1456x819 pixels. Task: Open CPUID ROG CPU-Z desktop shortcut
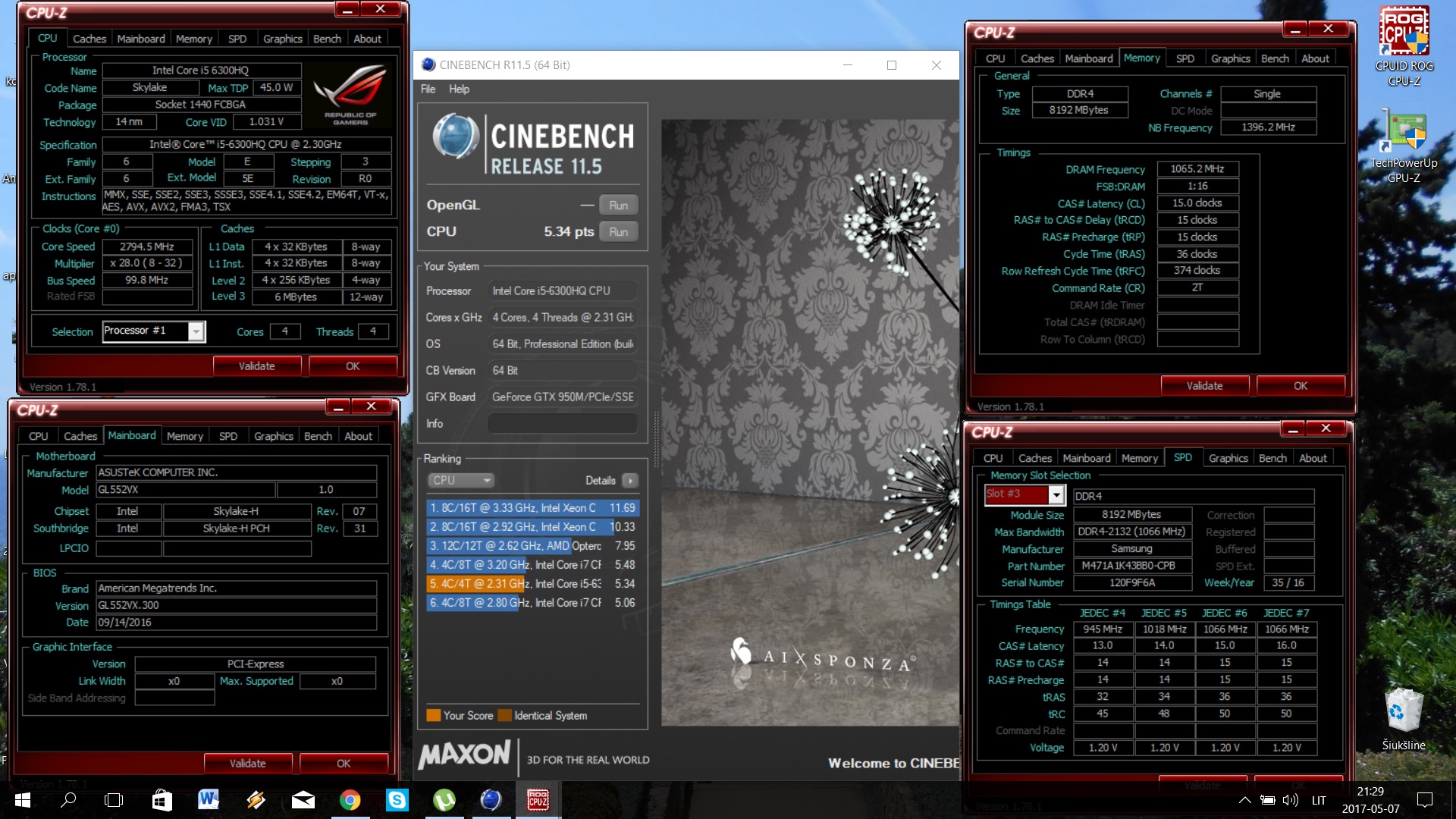pyautogui.click(x=1404, y=45)
